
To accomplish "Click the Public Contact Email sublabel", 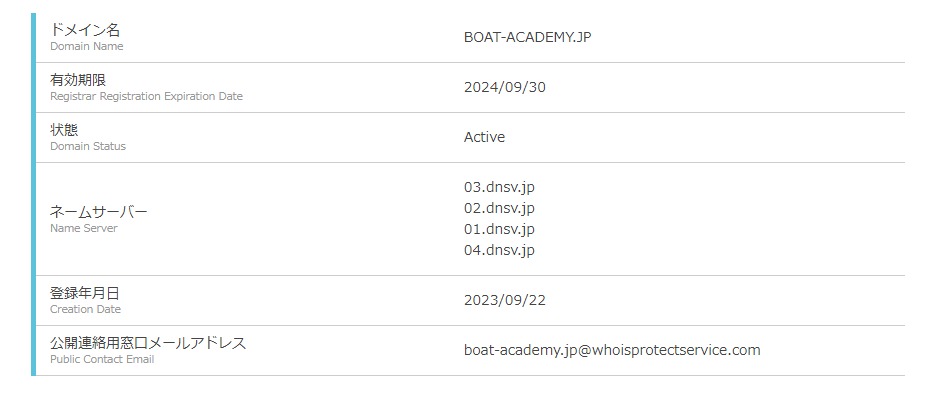I will (x=102, y=359).
